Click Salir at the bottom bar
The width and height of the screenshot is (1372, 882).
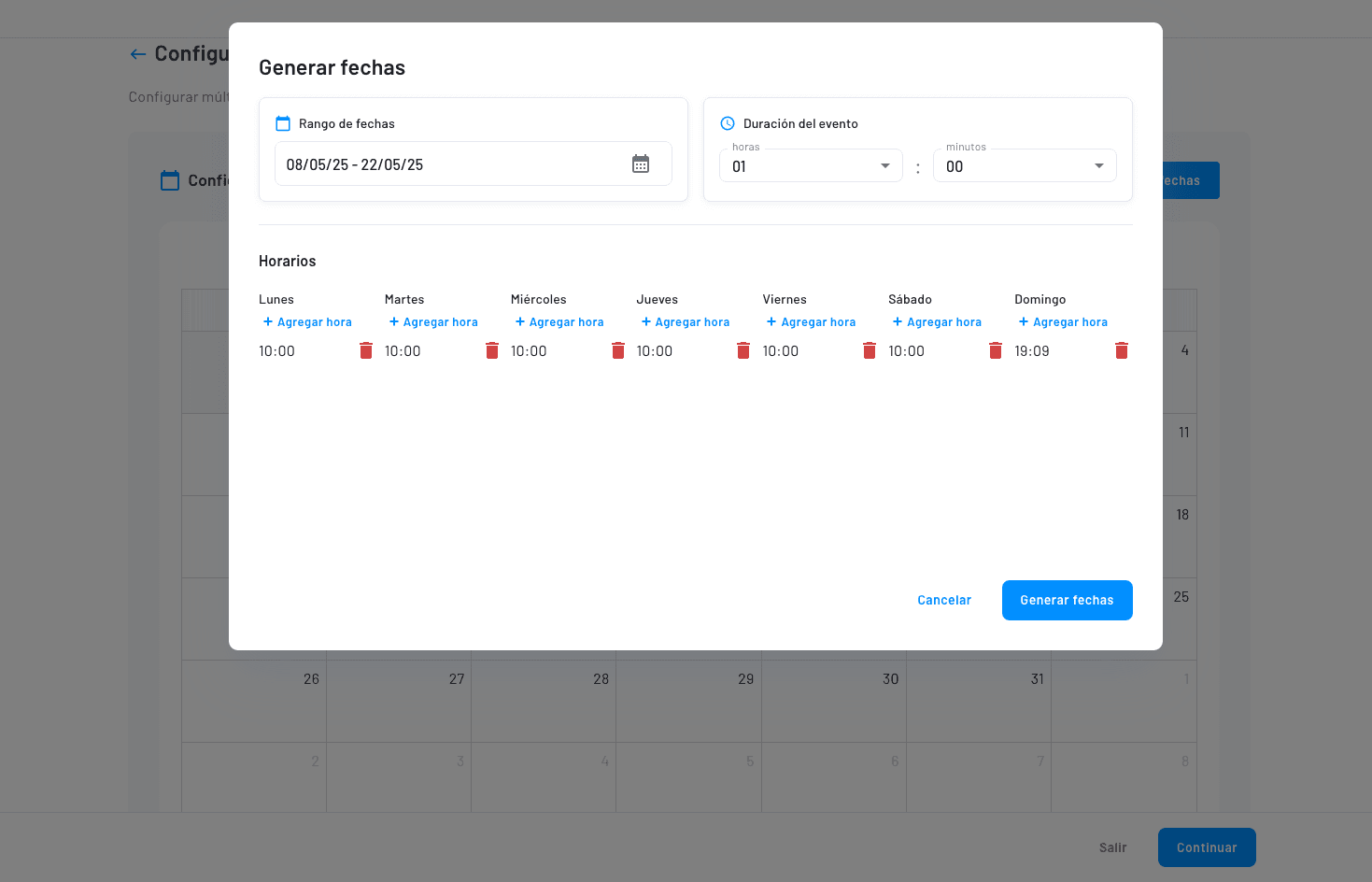pos(1112,847)
